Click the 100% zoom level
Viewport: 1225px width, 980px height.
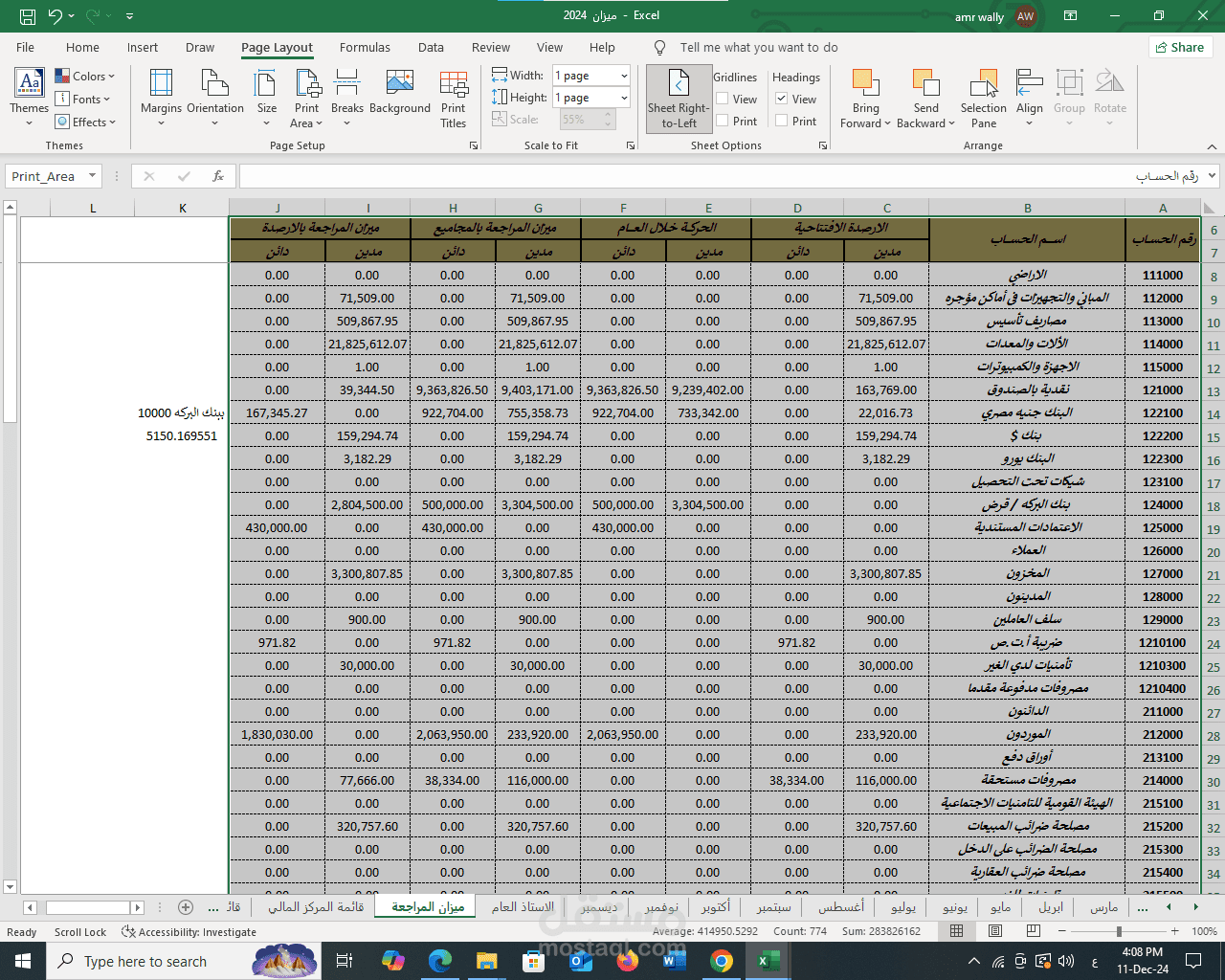point(1204,931)
